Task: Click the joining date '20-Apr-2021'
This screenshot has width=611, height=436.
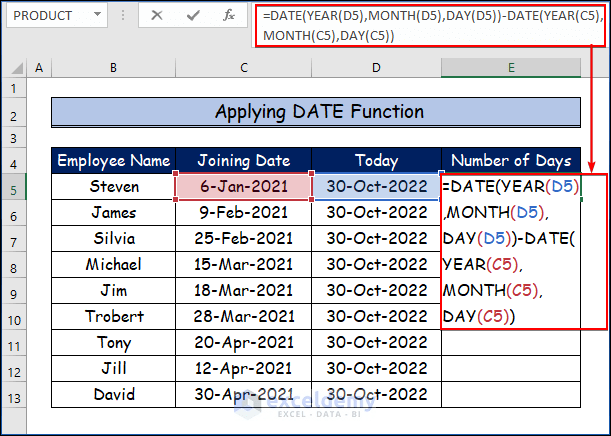Action: click(244, 342)
